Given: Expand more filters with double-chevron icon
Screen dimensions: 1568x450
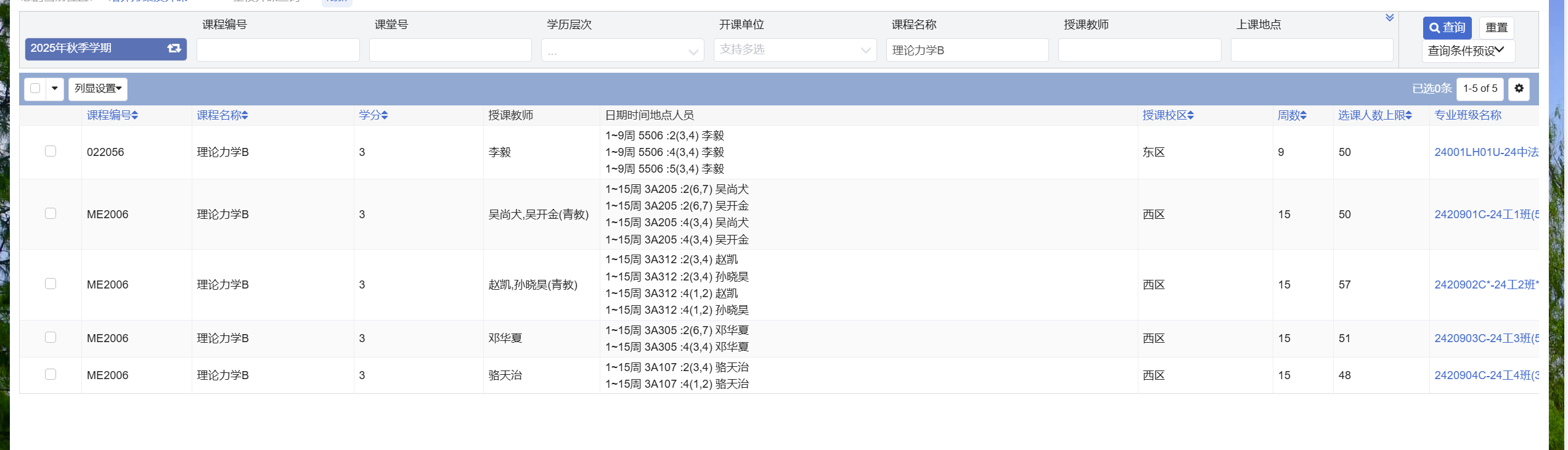Looking at the screenshot, I should (x=1389, y=18).
